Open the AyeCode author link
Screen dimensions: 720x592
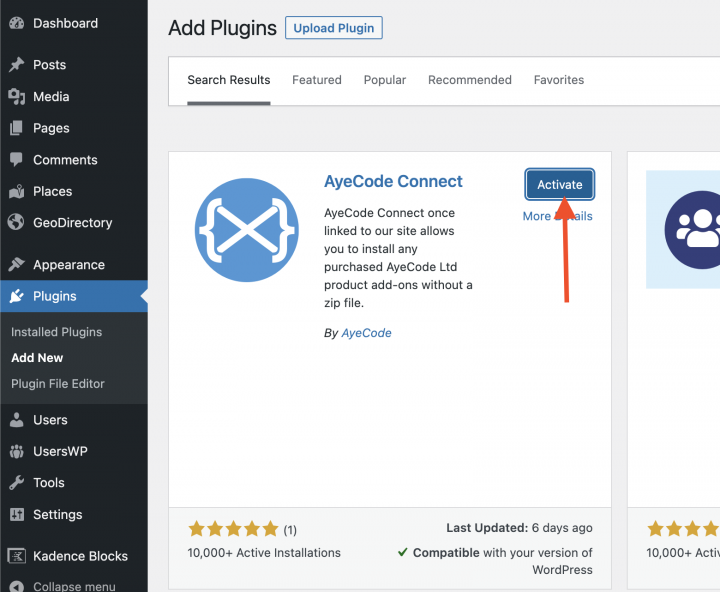pyautogui.click(x=367, y=333)
